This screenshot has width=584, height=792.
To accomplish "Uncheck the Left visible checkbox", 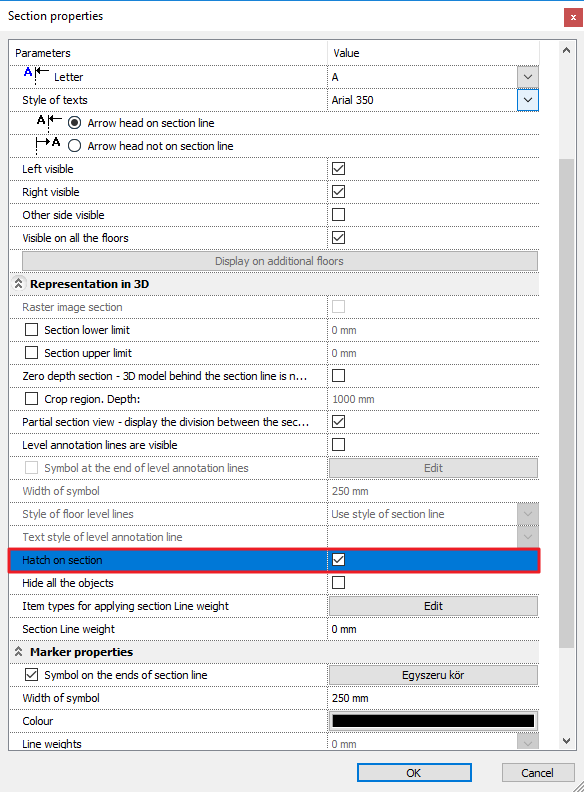I will tap(338, 169).
